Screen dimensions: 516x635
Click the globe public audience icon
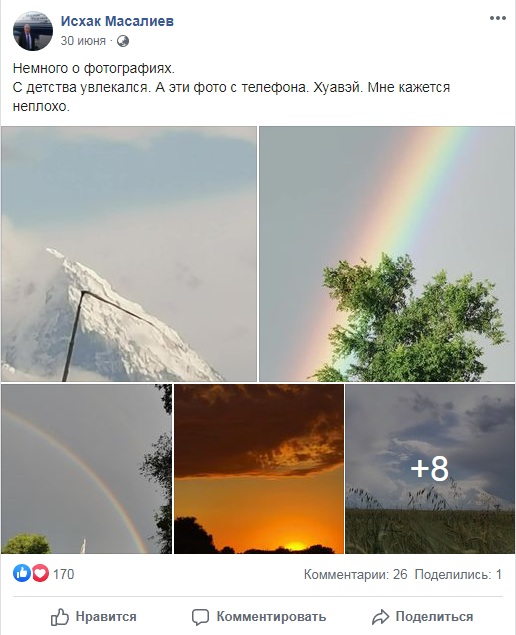[123, 41]
